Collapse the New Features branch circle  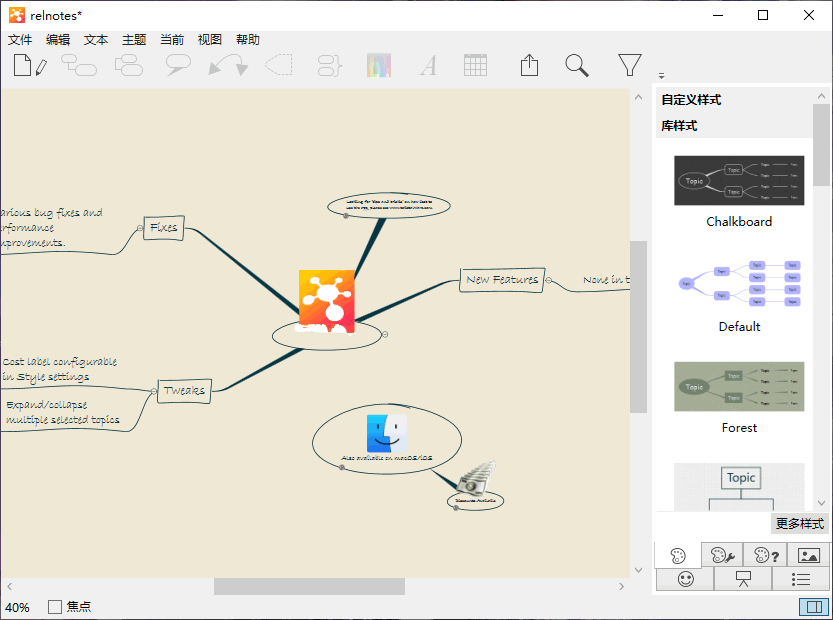tap(549, 280)
